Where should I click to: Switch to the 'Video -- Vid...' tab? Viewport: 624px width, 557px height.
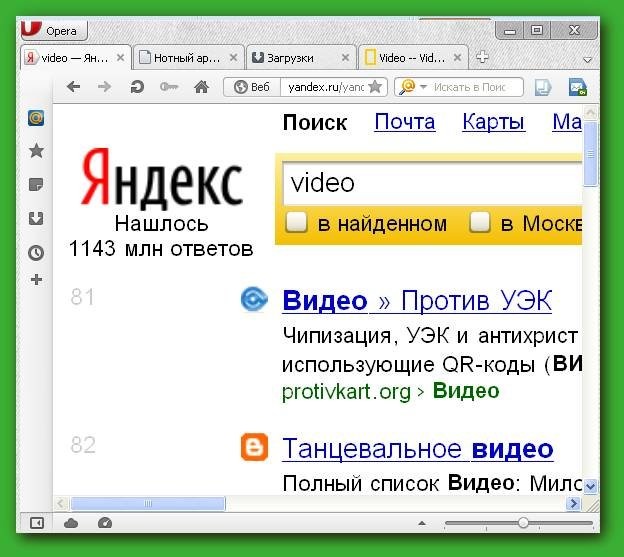pos(413,58)
